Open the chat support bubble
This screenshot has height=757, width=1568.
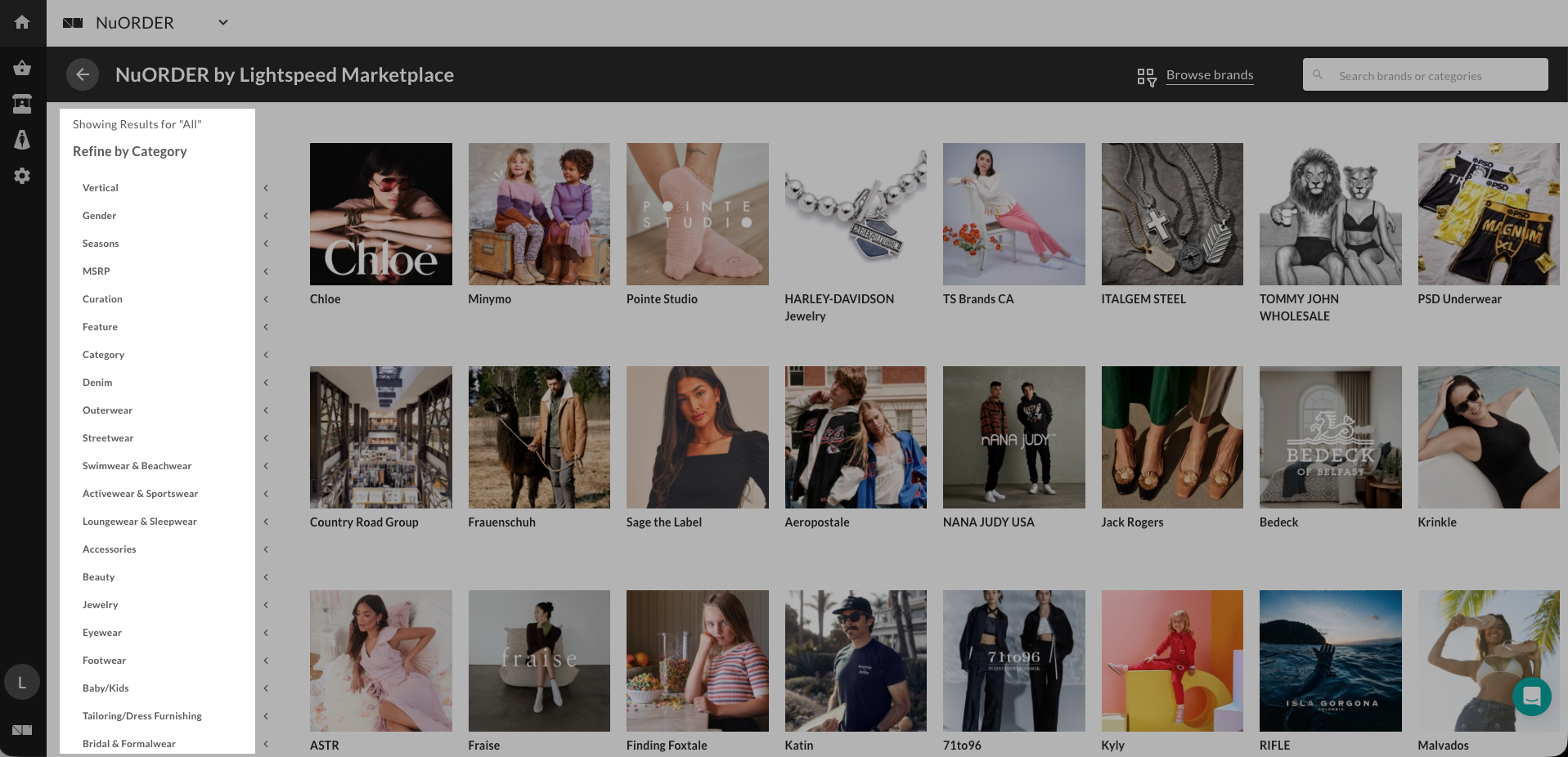tap(1532, 697)
